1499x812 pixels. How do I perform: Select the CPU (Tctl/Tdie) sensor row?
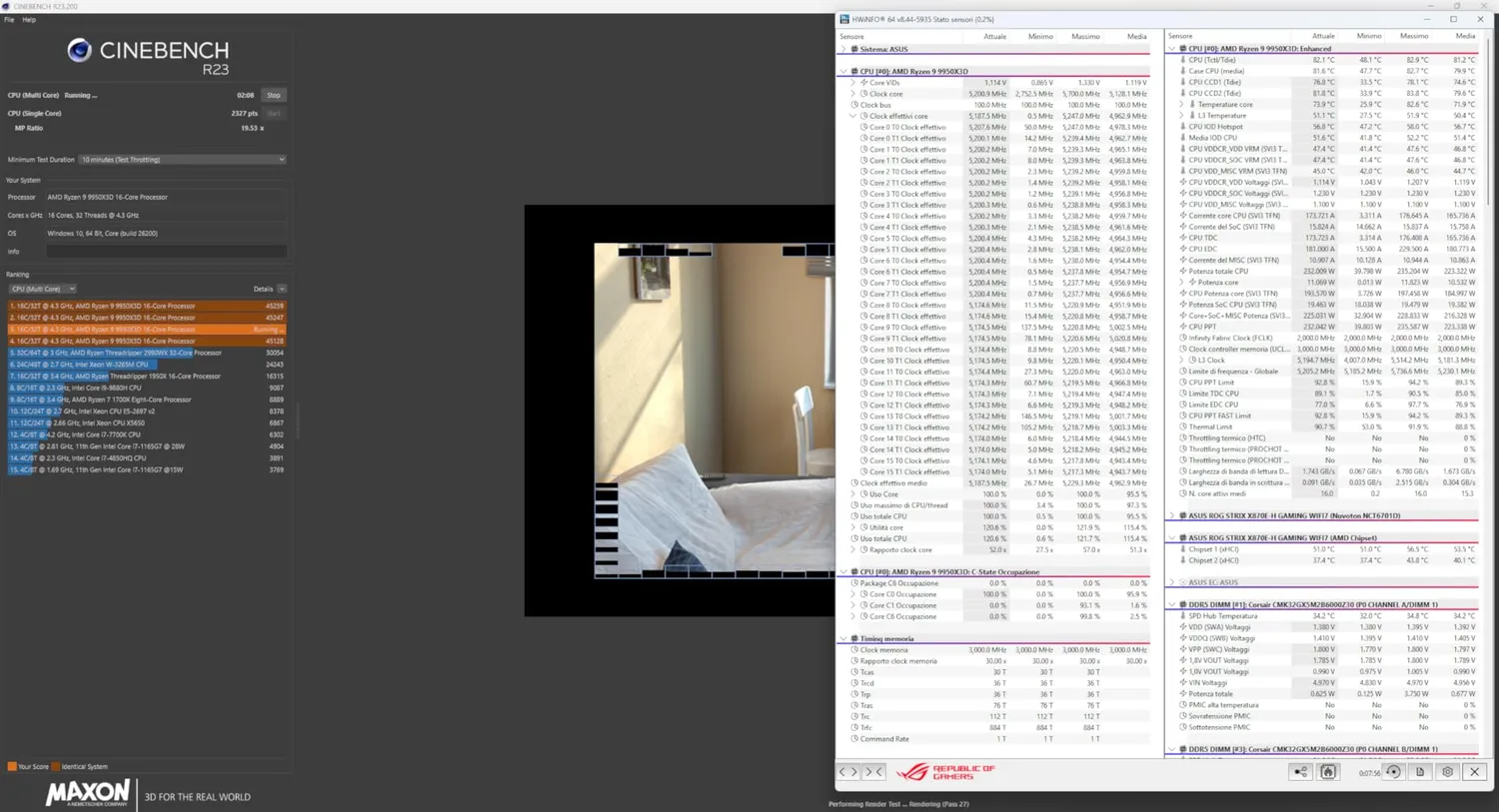[1324, 60]
